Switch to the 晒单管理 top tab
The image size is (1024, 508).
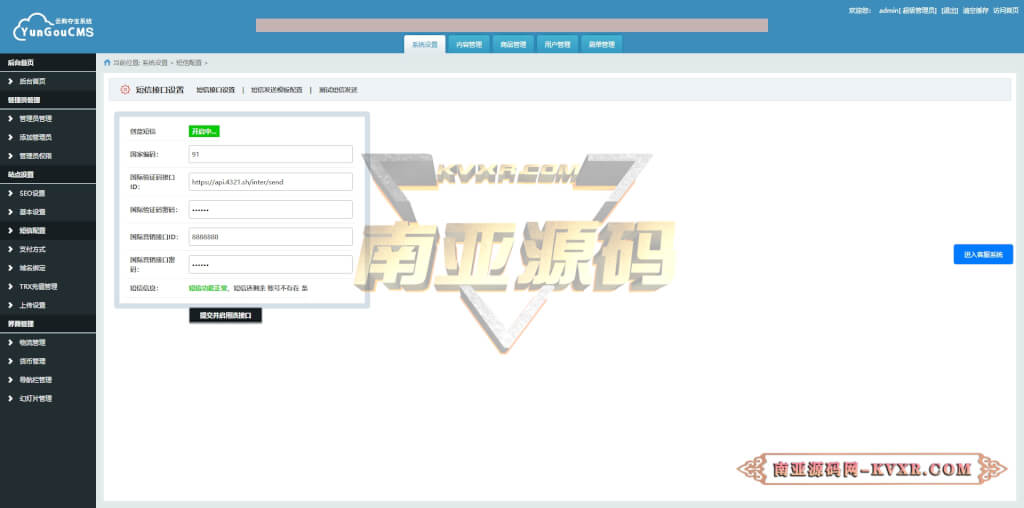[x=601, y=44]
